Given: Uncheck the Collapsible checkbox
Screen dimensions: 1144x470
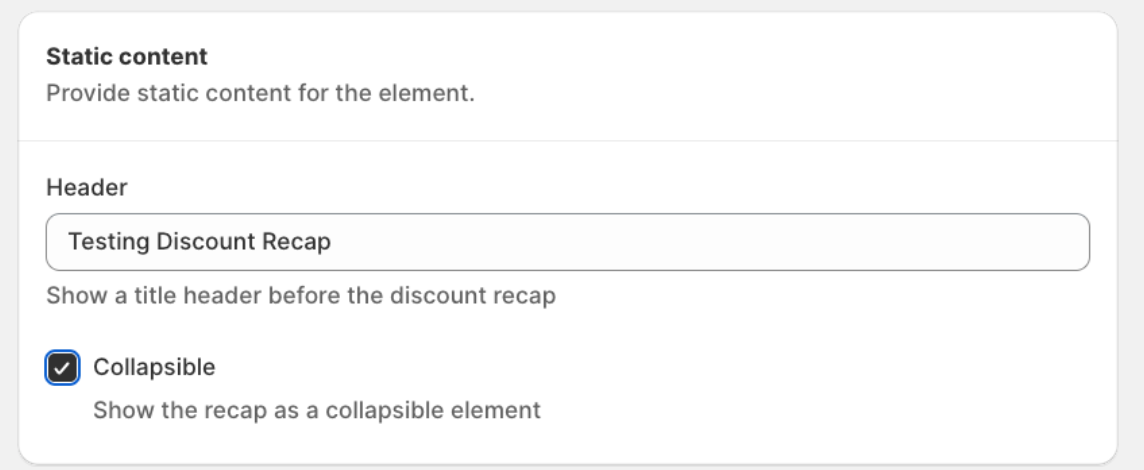Looking at the screenshot, I should click(62, 368).
